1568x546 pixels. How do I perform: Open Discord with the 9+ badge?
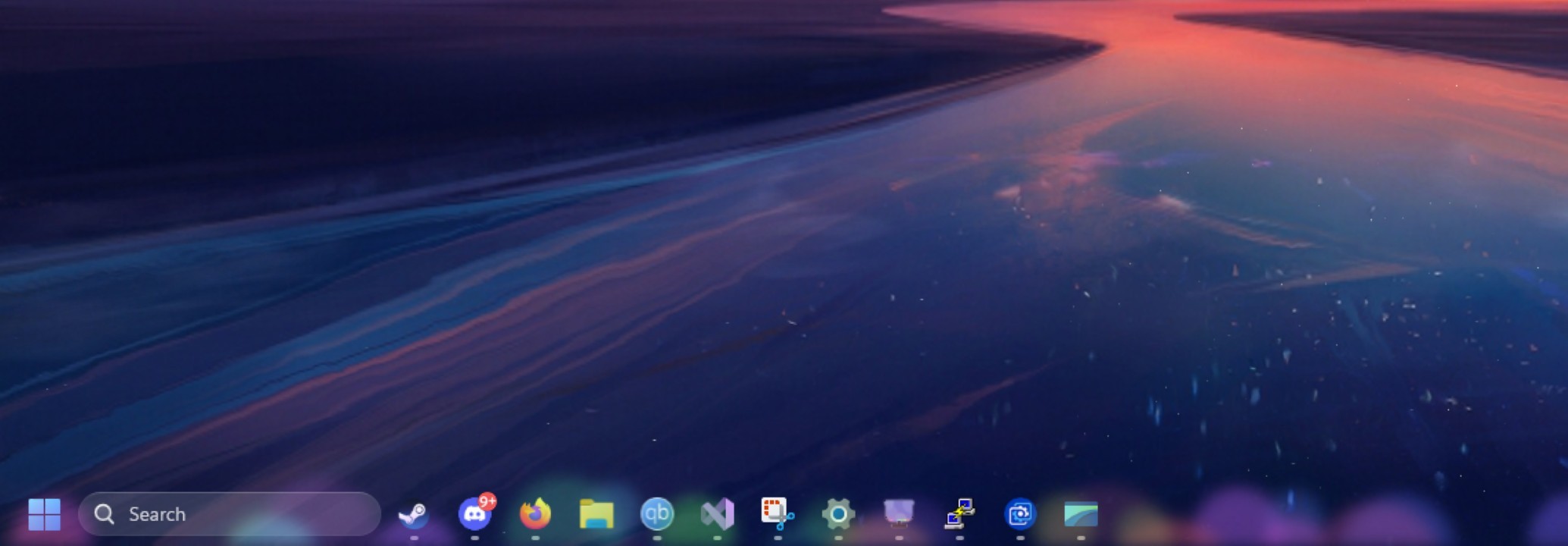pos(476,513)
